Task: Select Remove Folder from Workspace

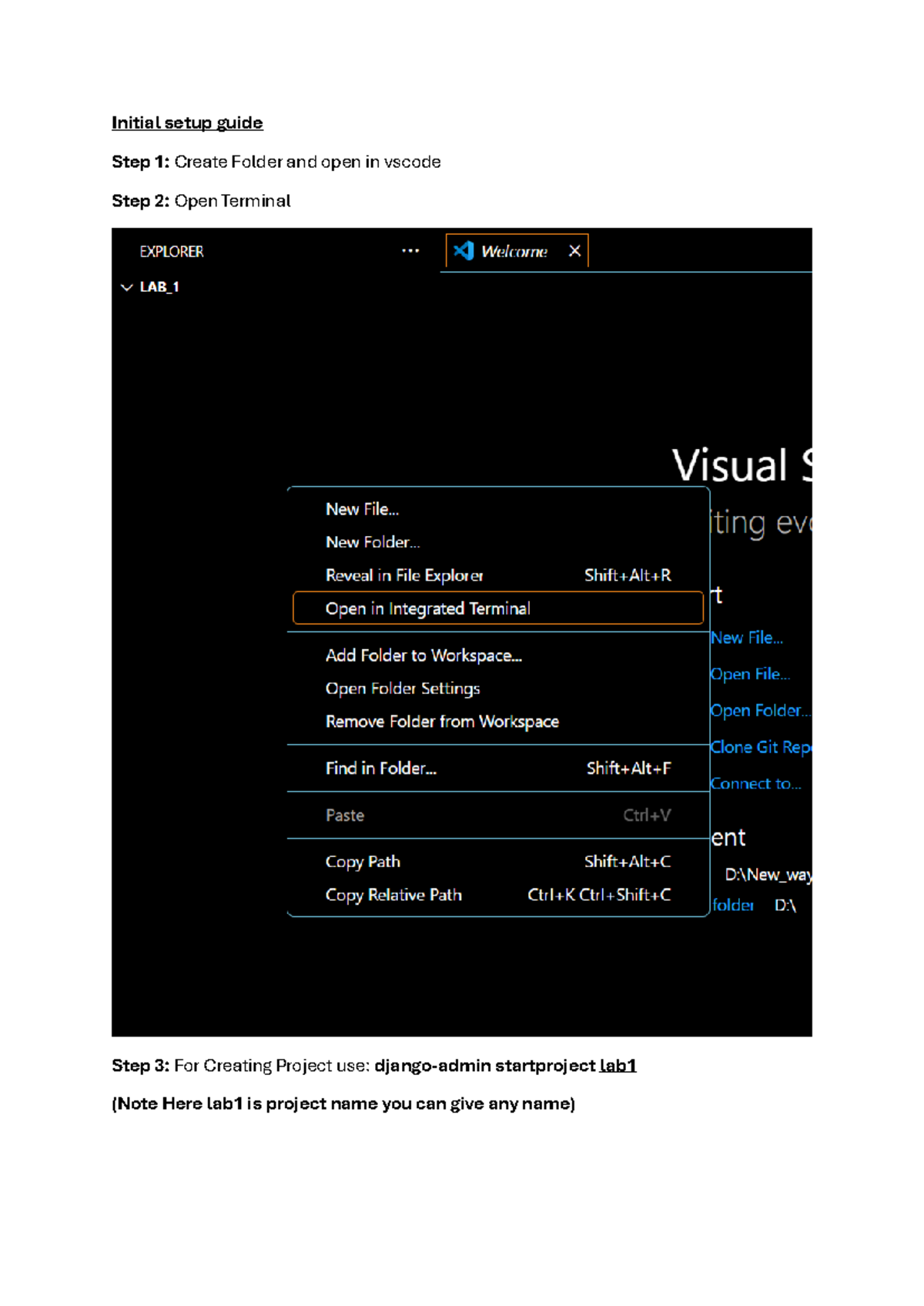Action: coord(497,722)
